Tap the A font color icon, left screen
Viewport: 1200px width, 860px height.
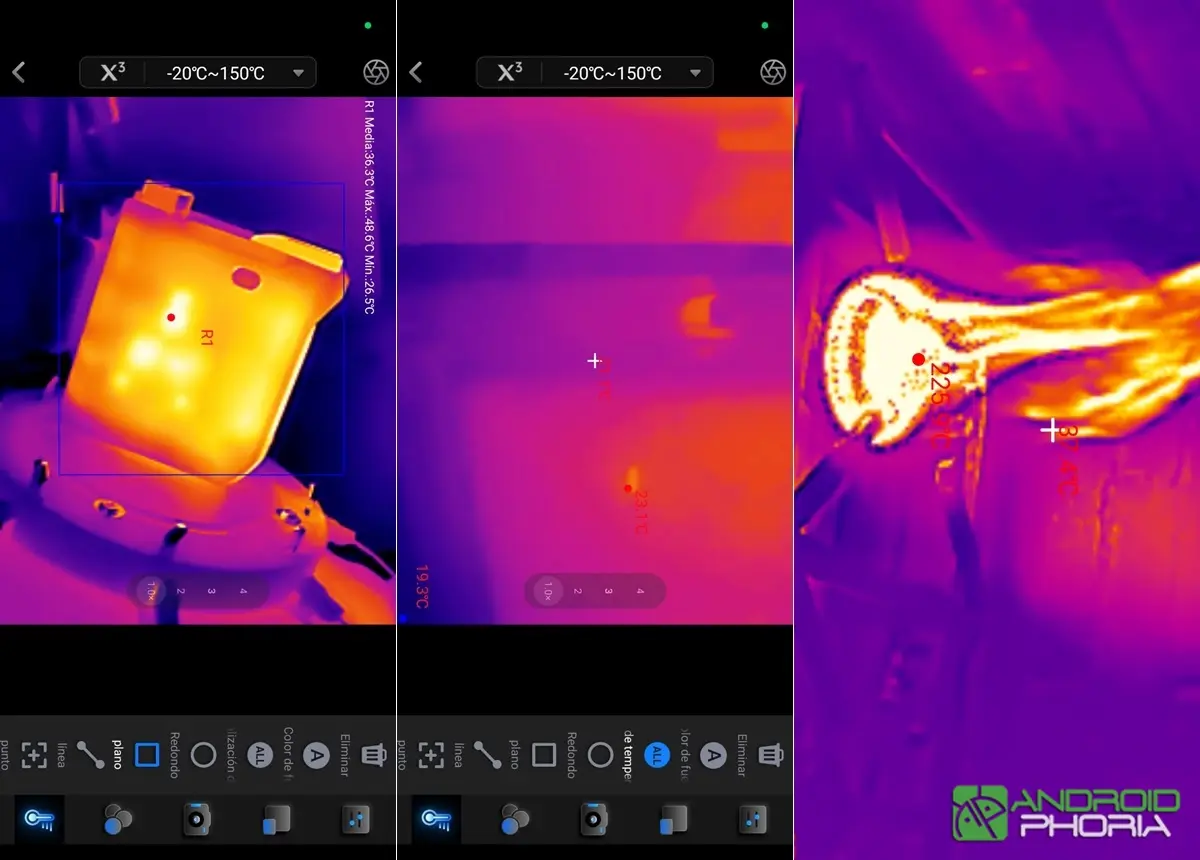click(316, 755)
